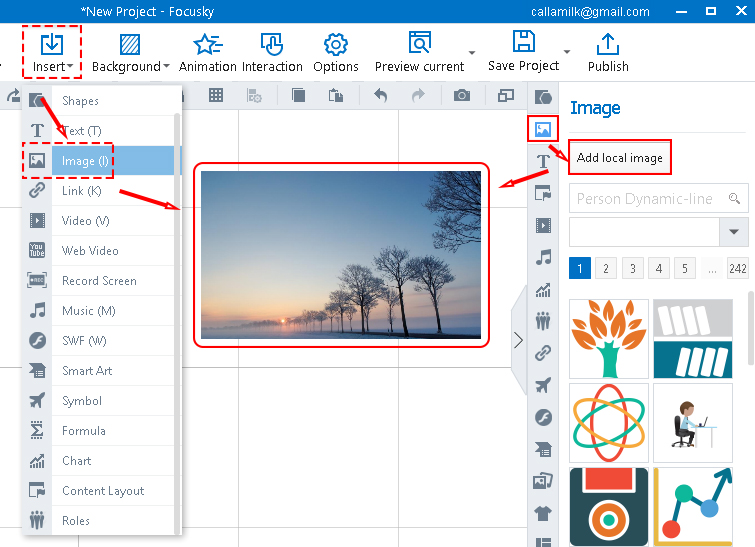Choose SWF (W) from Insert menu
The width and height of the screenshot is (755, 547).
(98, 340)
